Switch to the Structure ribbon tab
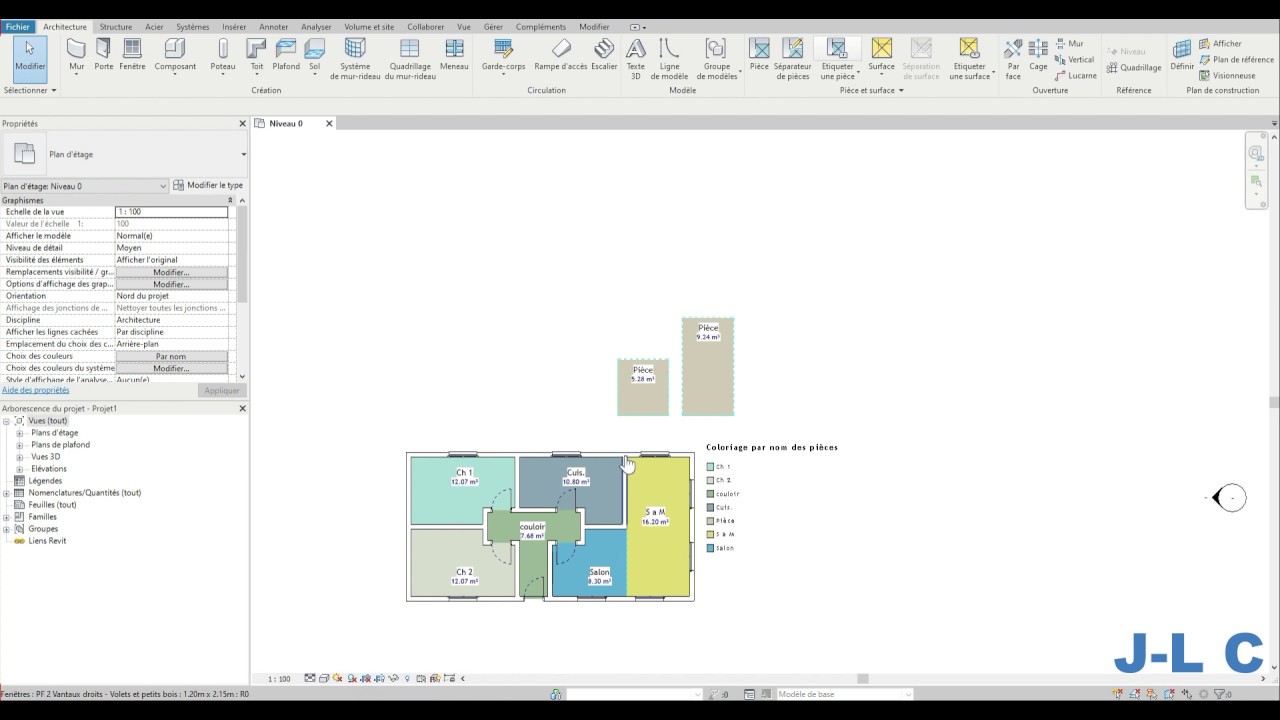This screenshot has width=1280, height=720. click(x=116, y=27)
